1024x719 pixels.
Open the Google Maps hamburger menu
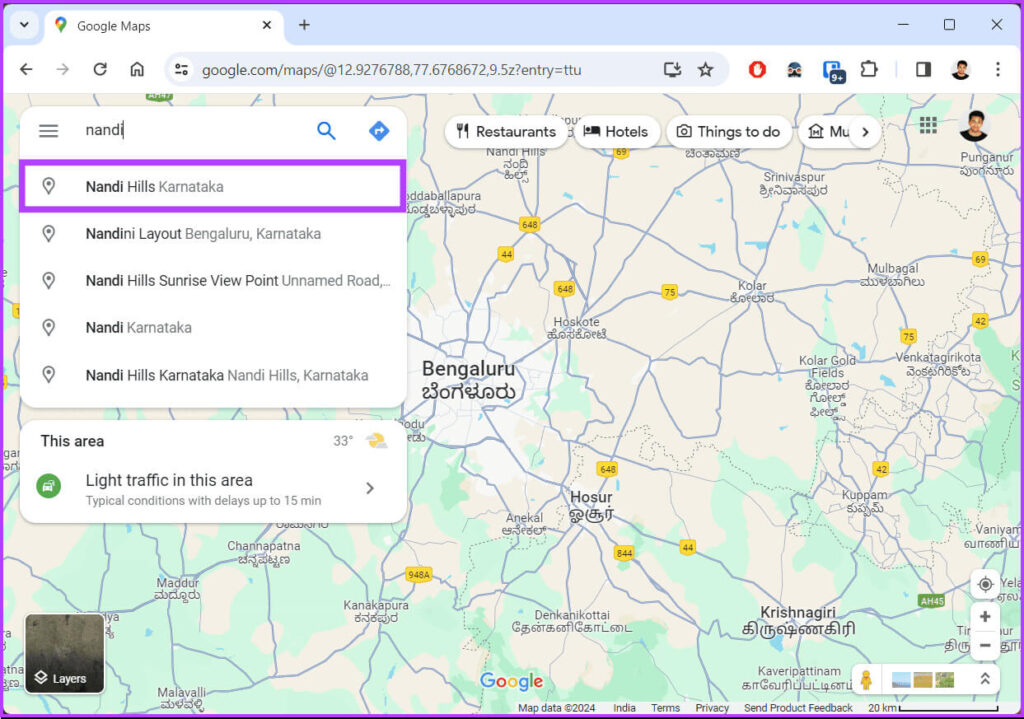coord(48,130)
